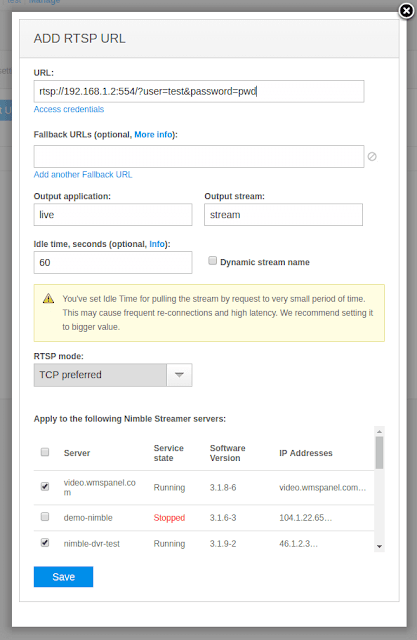Click the red Stopped status text
This screenshot has height=640, width=417.
pyautogui.click(x=169, y=518)
